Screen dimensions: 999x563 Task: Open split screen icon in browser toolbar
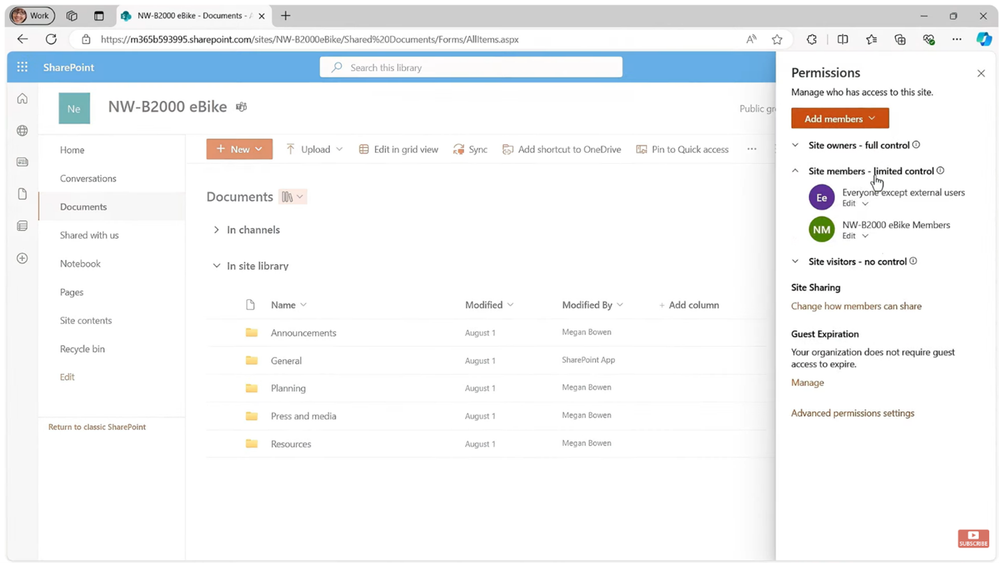[842, 39]
